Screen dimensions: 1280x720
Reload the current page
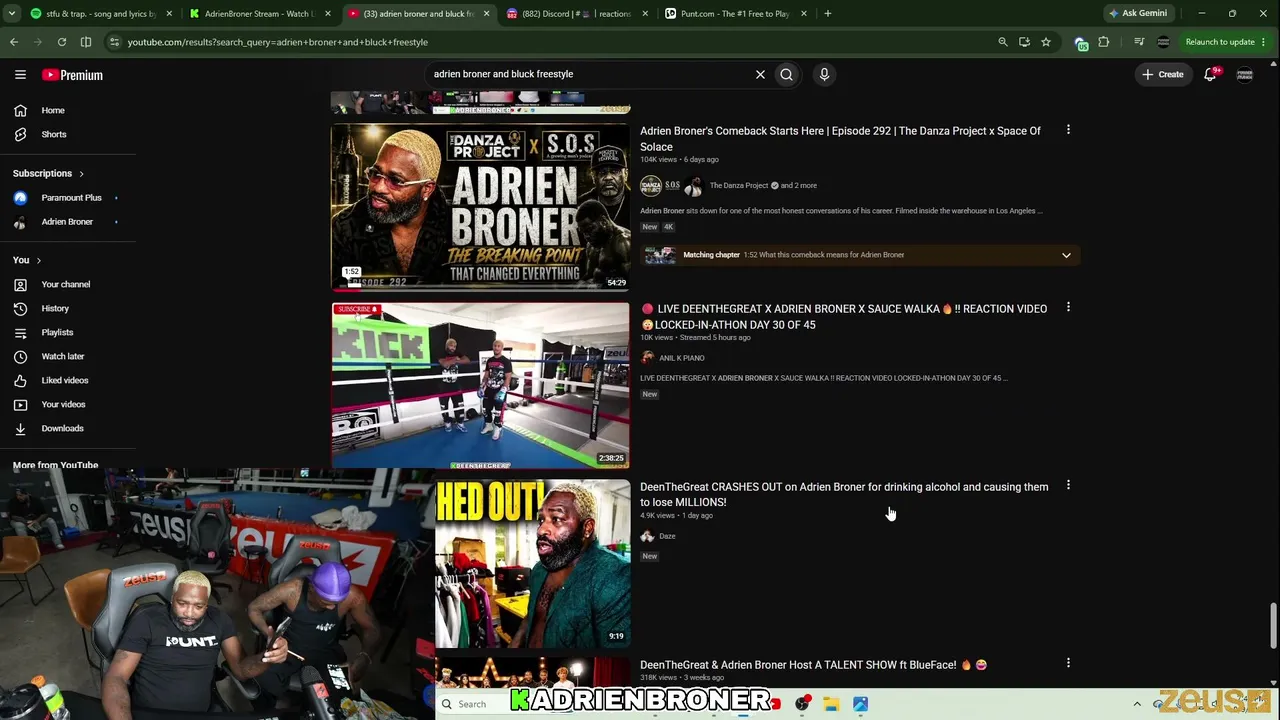pyautogui.click(x=62, y=42)
